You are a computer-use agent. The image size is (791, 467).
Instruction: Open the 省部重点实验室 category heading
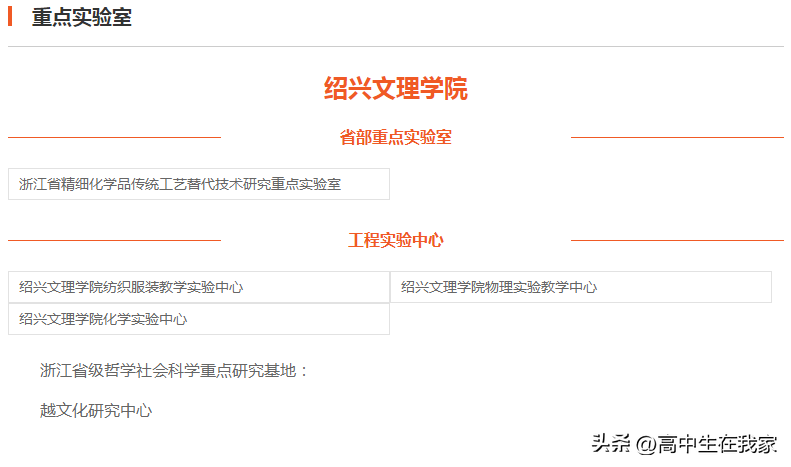(x=396, y=137)
